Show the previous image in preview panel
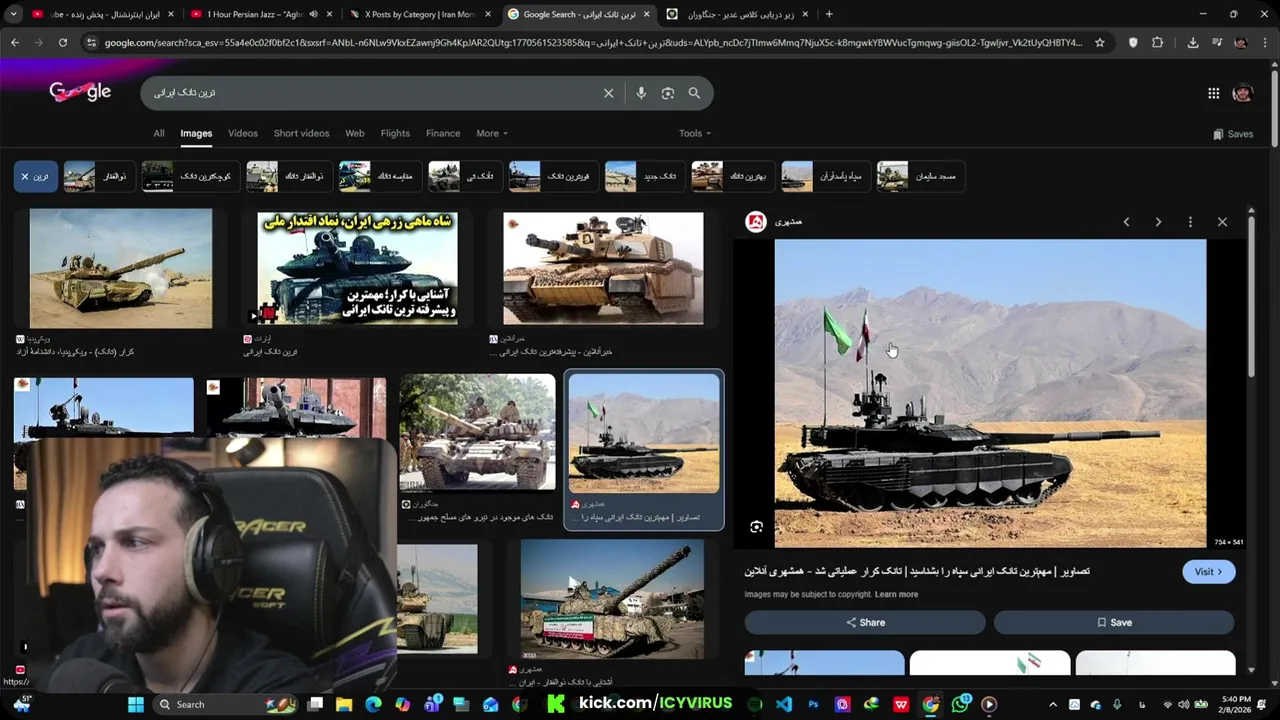The image size is (1280, 720). (1126, 222)
